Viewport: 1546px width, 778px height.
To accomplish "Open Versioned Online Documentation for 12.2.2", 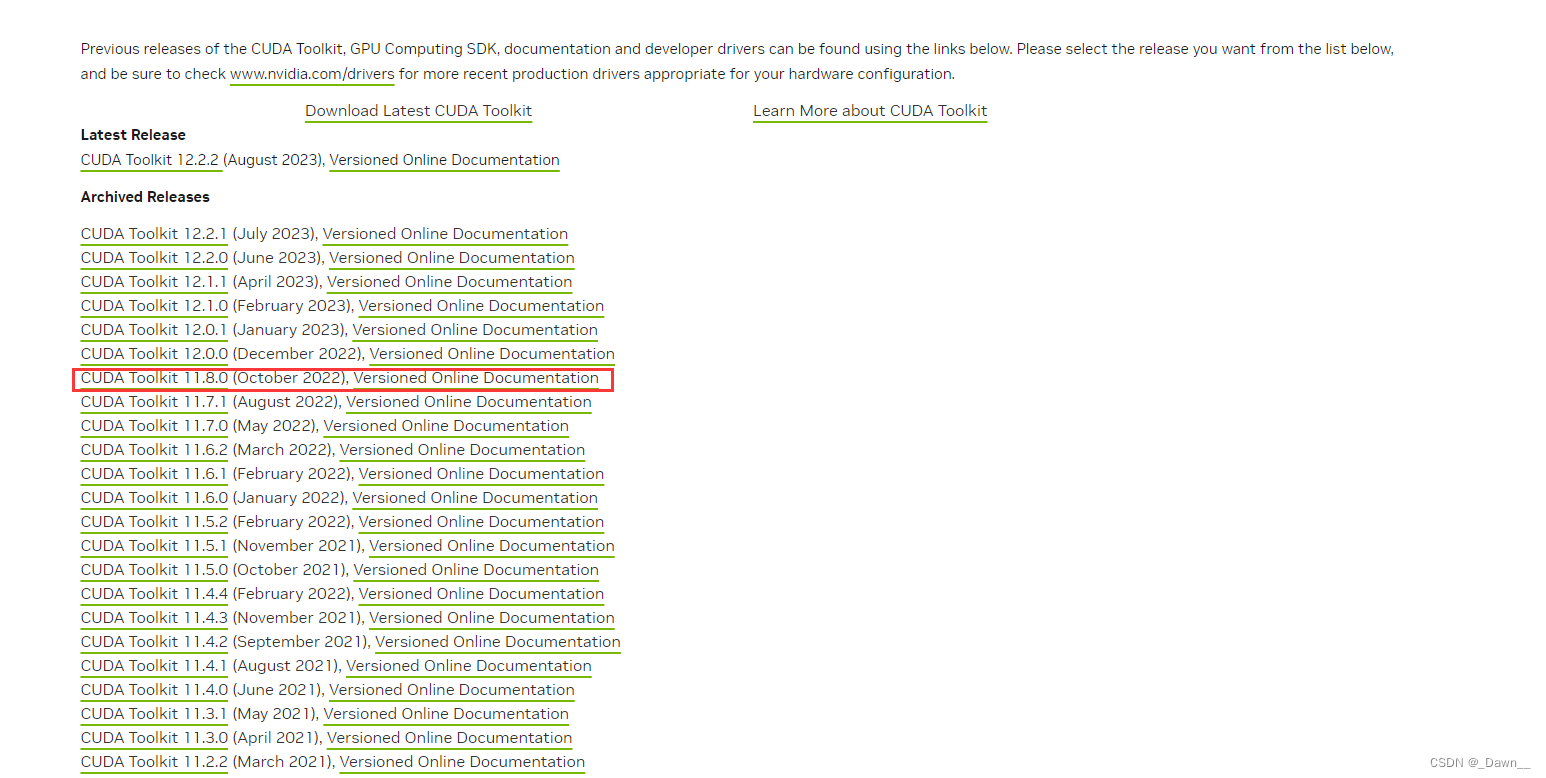I will tap(444, 160).
